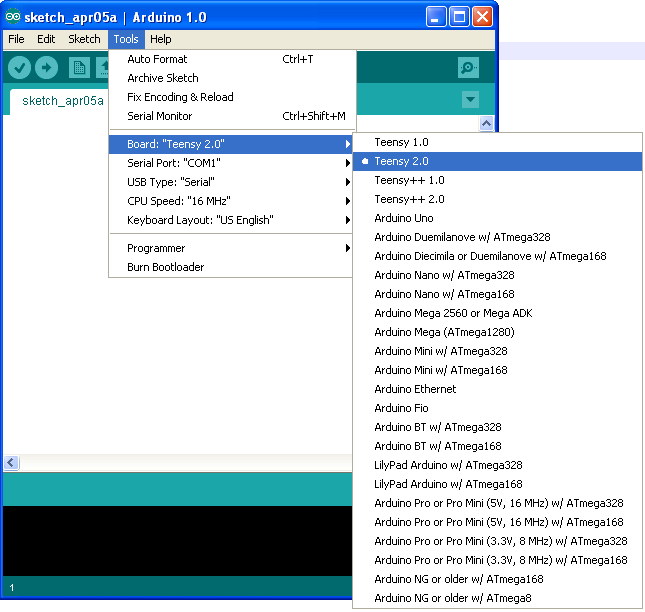
Task: Expand the Programmer submenu
Action: [231, 248]
